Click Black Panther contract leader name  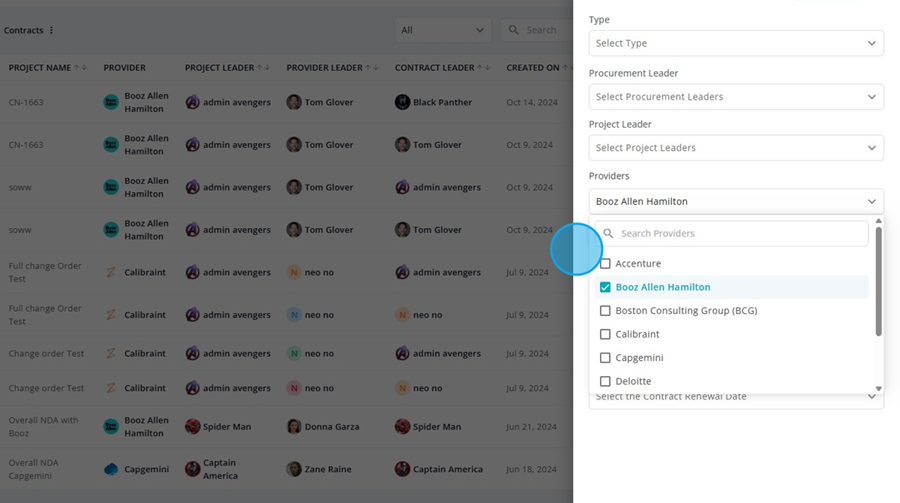point(443,102)
